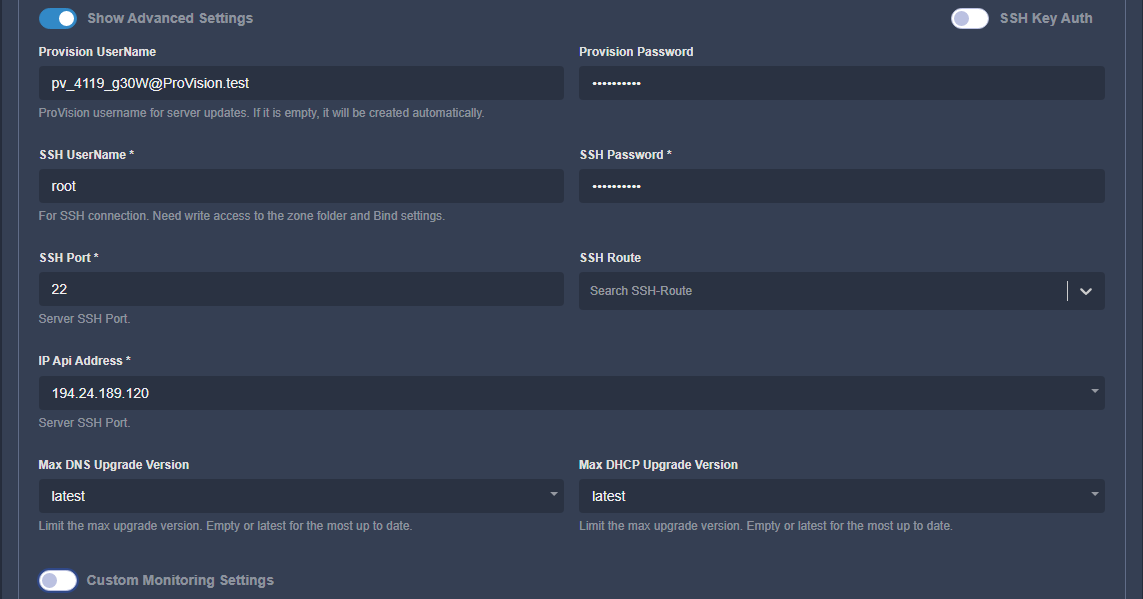
Task: Enable the SSH Key Auth switch
Action: (x=969, y=18)
